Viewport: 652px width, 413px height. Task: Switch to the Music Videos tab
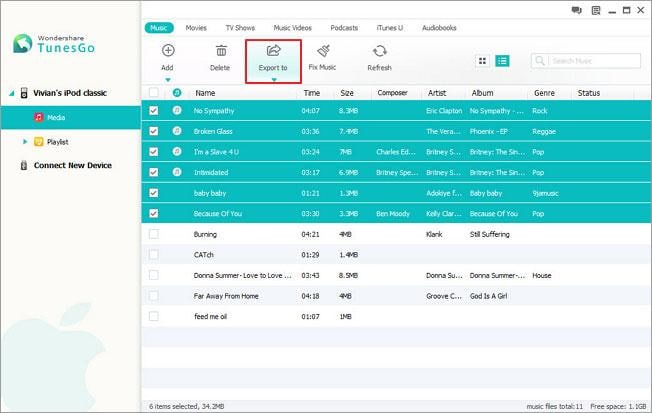292,28
